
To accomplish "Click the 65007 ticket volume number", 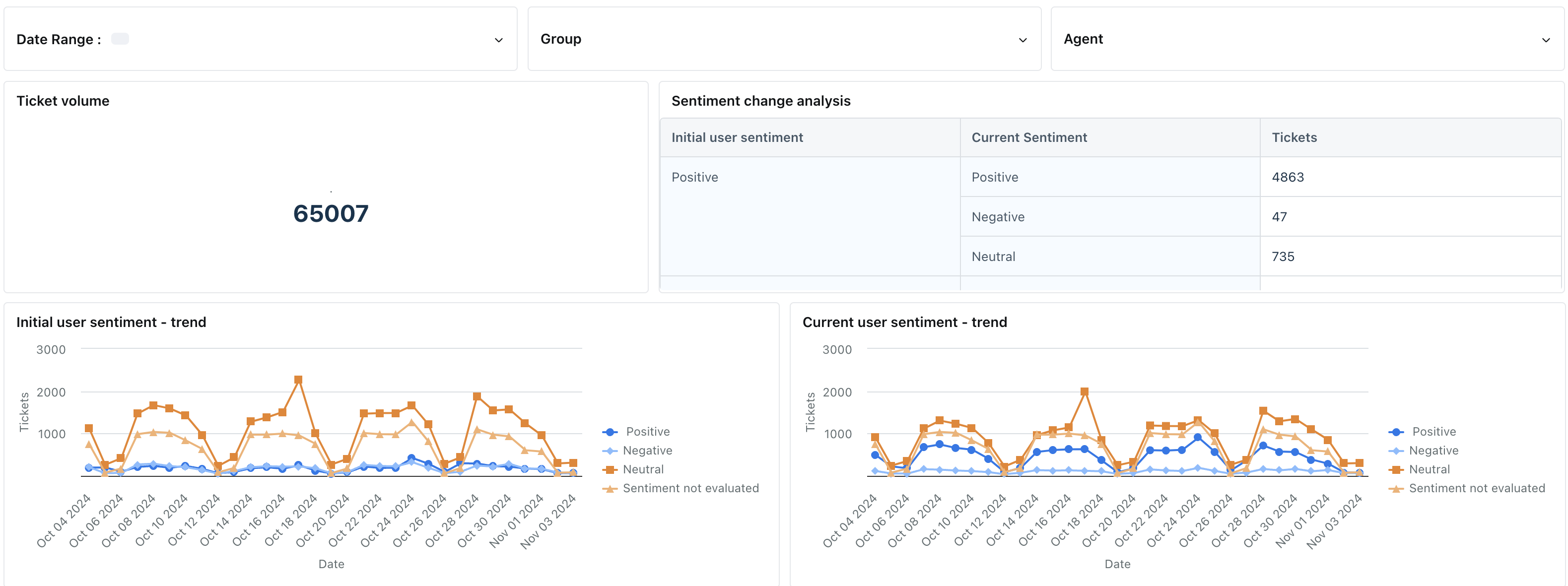I will tap(331, 213).
